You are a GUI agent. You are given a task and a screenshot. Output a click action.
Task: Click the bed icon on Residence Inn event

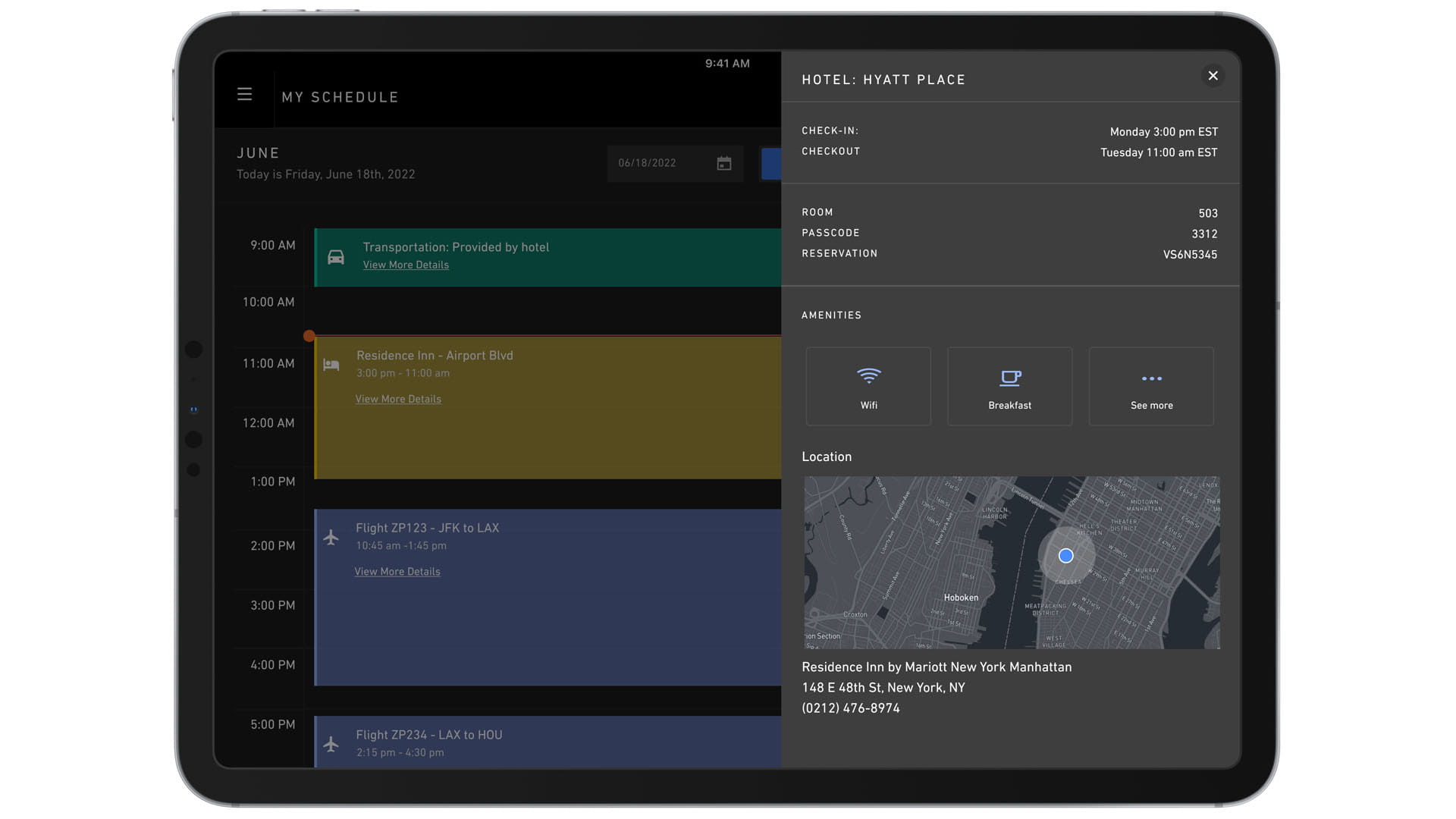331,365
